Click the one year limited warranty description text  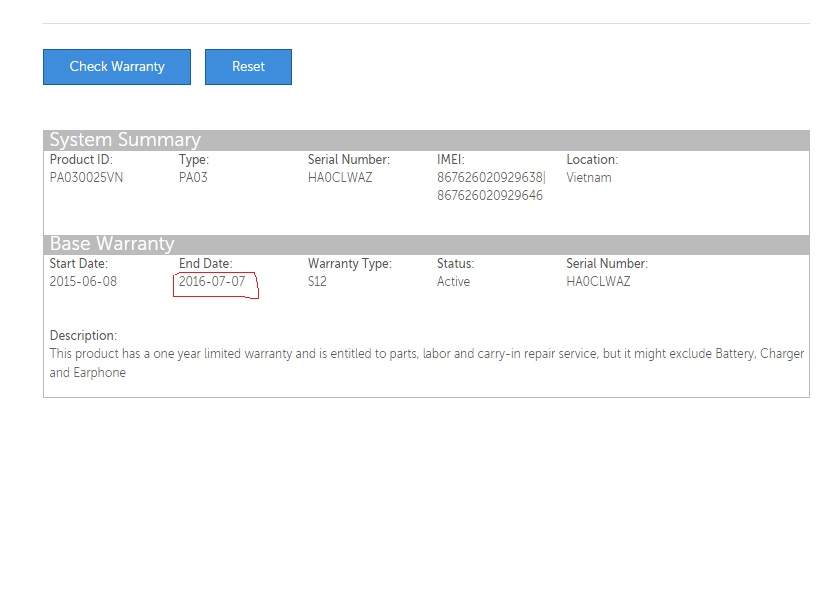click(427, 363)
